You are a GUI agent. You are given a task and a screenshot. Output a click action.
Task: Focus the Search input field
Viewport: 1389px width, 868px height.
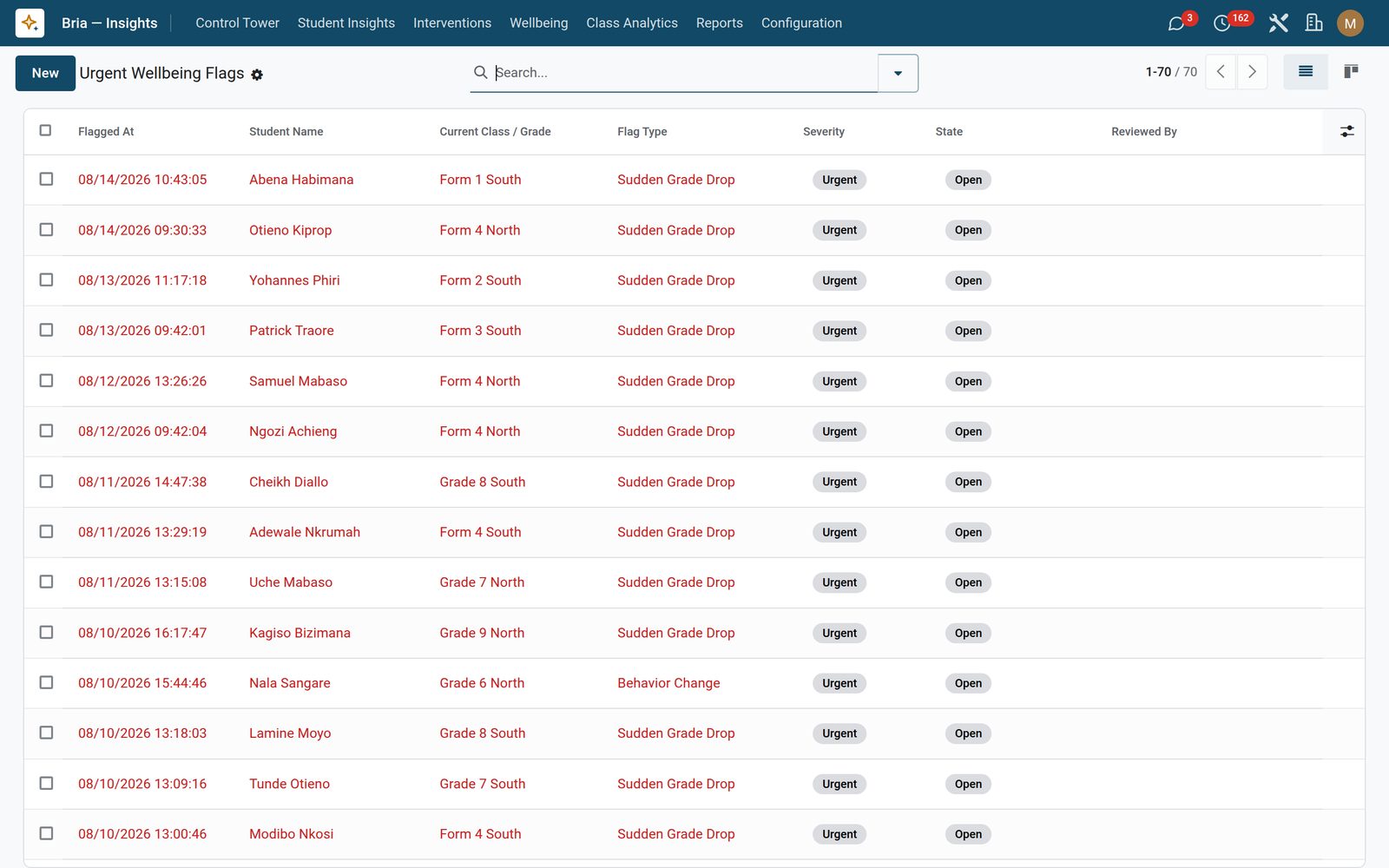pos(682,73)
